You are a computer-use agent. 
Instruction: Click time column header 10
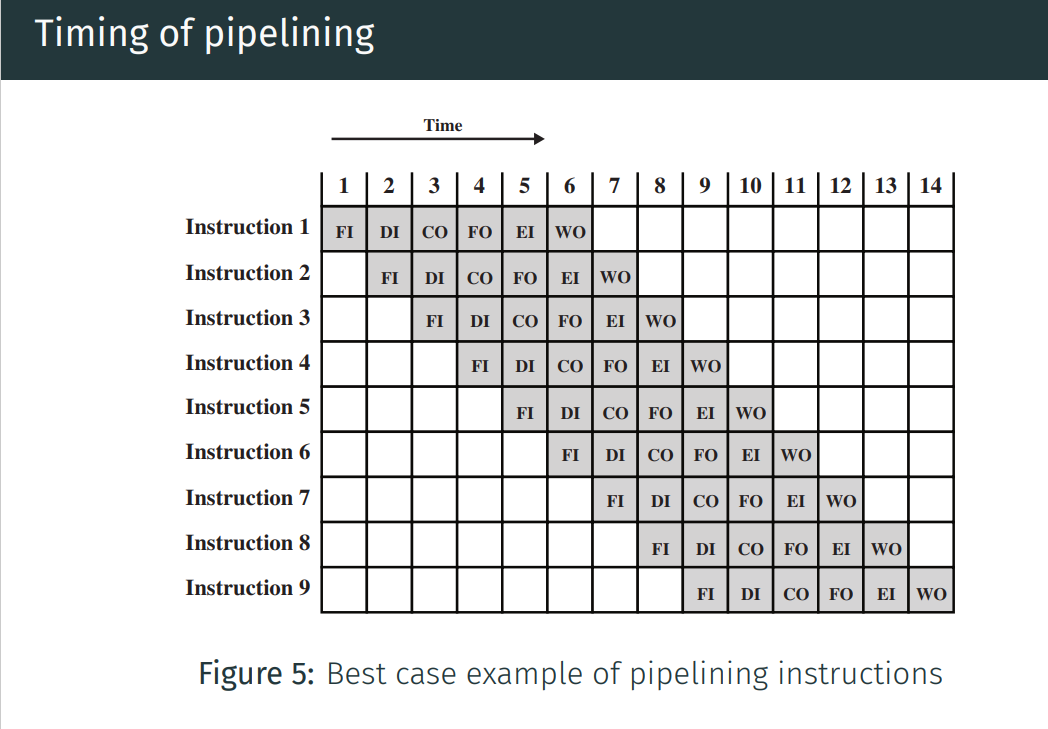pyautogui.click(x=750, y=186)
